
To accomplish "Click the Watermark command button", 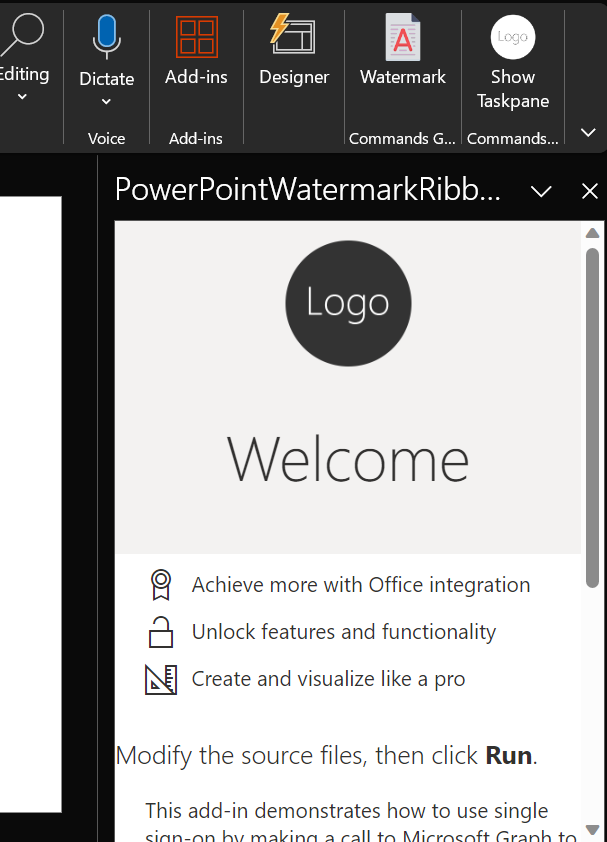I will [x=403, y=50].
